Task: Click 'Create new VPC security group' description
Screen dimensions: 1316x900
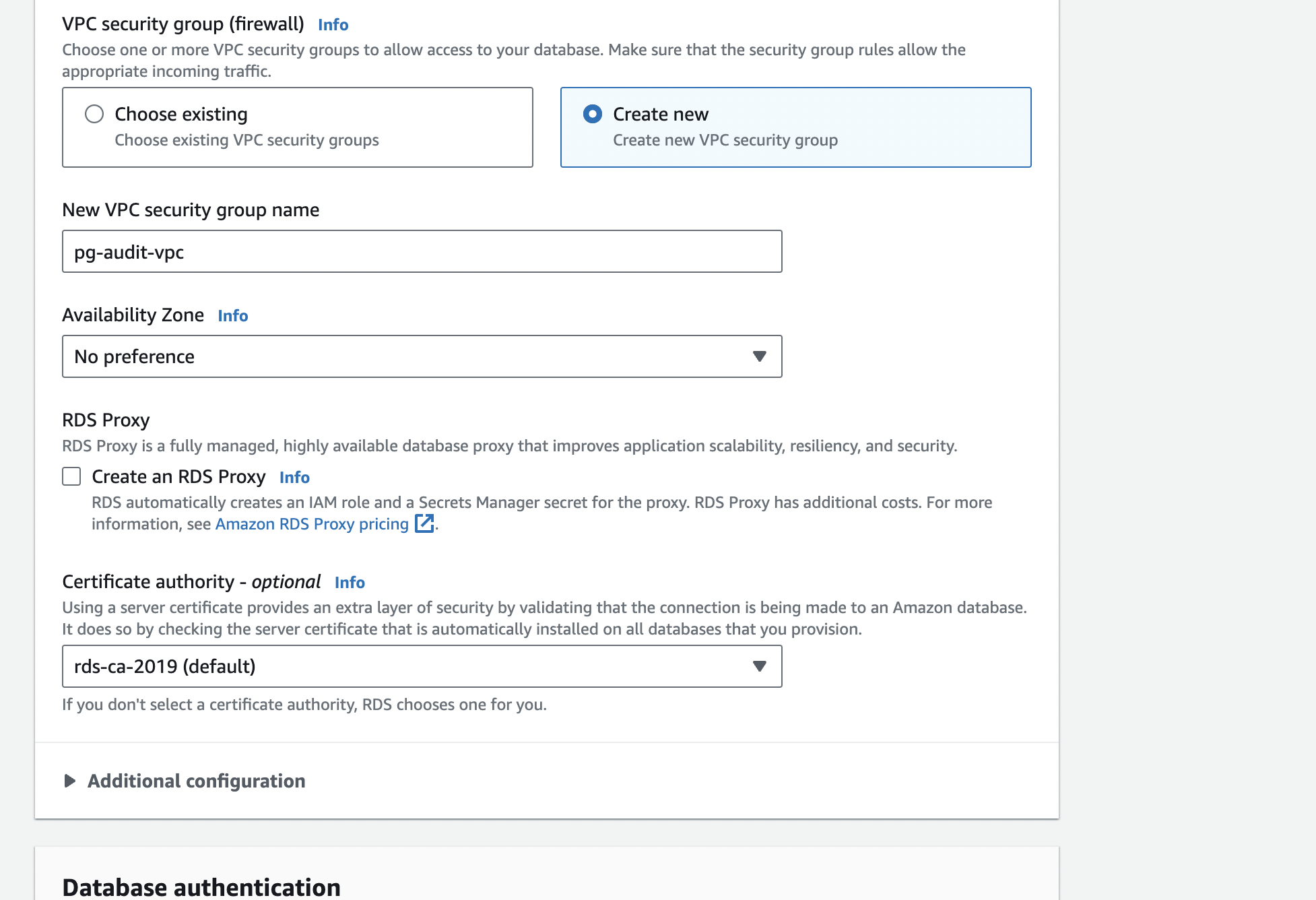Action: [725, 140]
